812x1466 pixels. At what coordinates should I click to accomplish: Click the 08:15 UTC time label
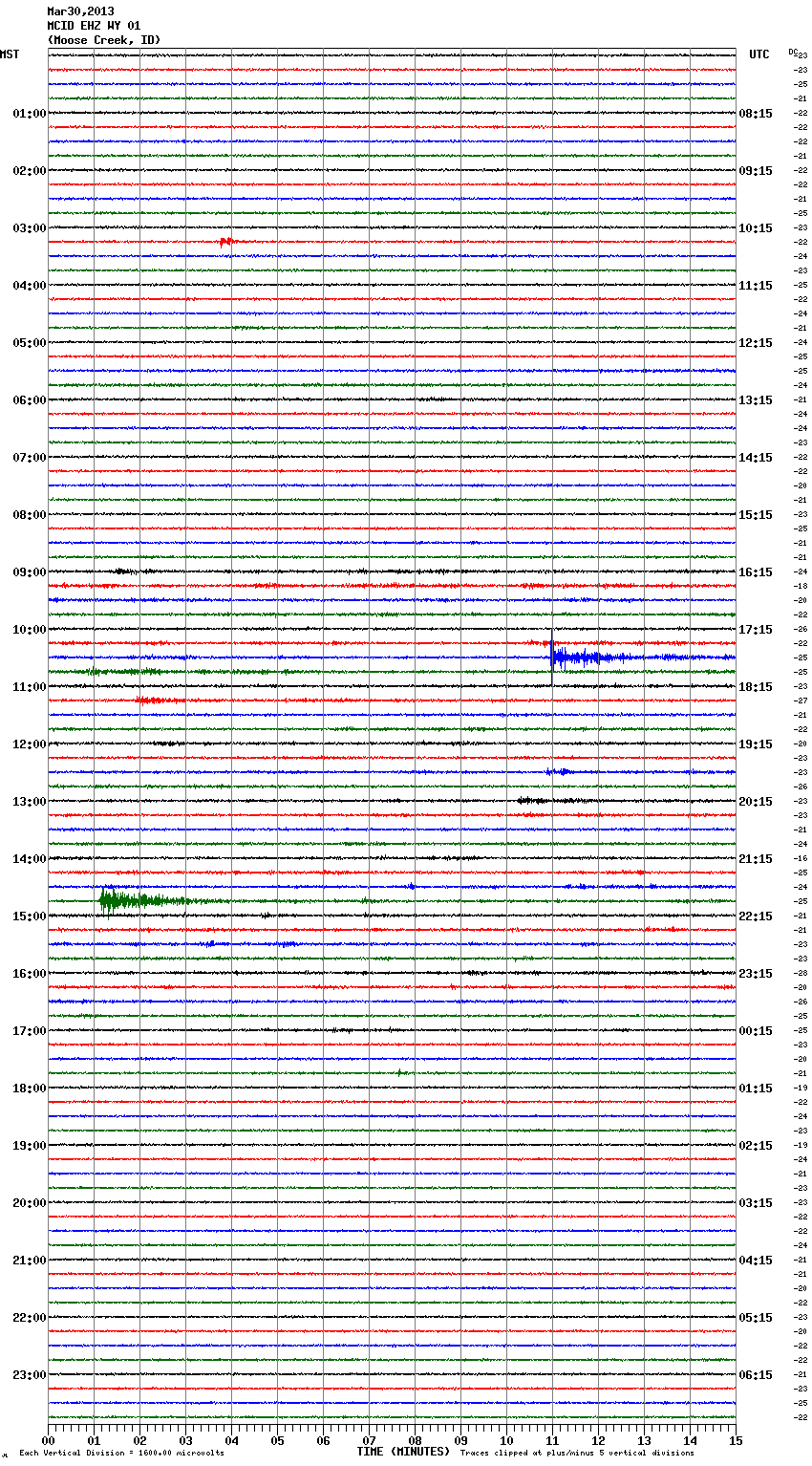coord(756,114)
